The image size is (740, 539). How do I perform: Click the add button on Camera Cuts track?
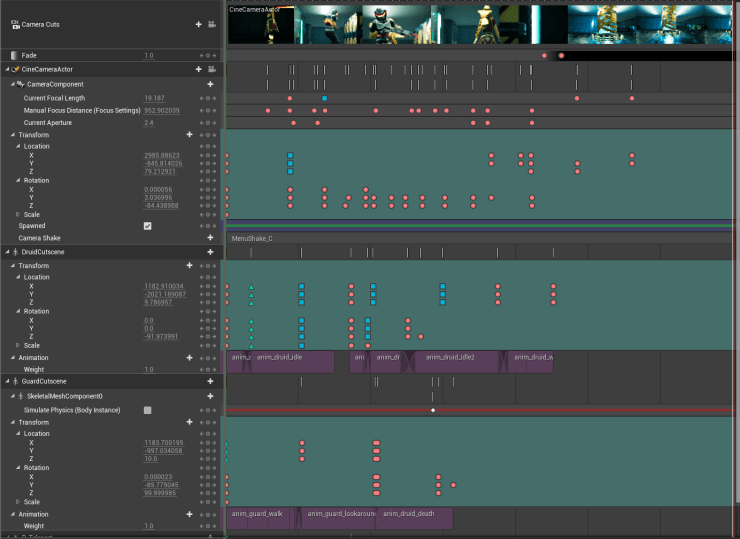pyautogui.click(x=199, y=24)
